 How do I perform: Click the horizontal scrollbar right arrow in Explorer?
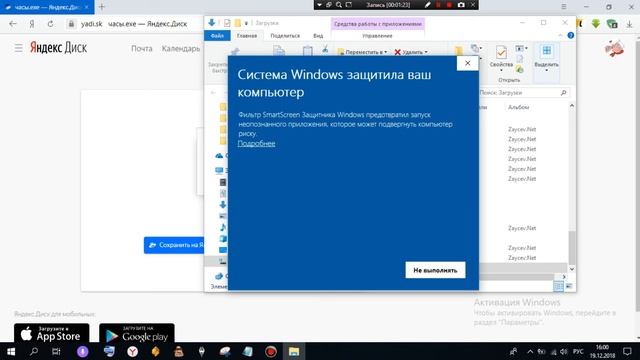(x=564, y=277)
